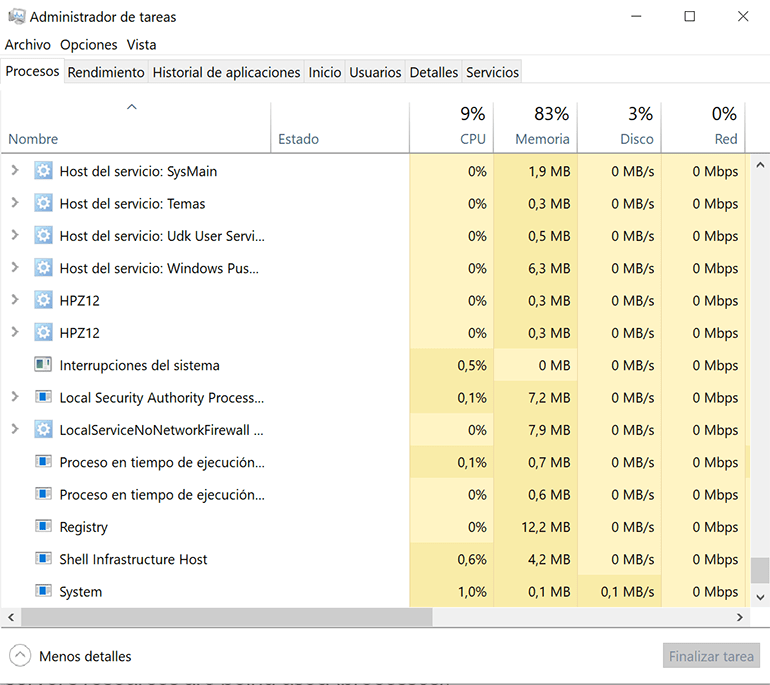The height and width of the screenshot is (685, 770).
Task: Click the Shell Infrastructure Host icon
Action: tap(43, 559)
